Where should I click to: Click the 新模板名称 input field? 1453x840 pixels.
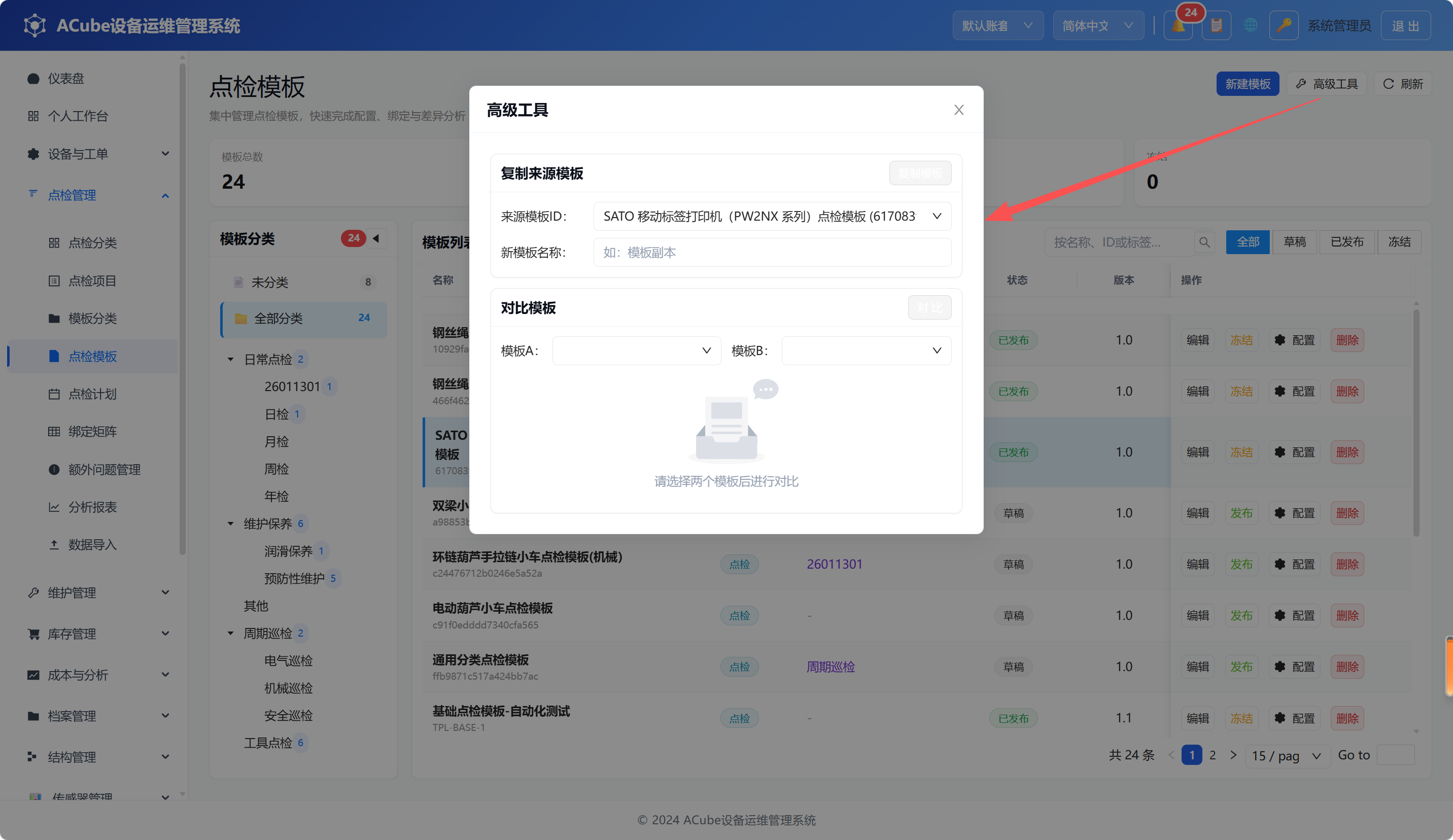point(772,253)
